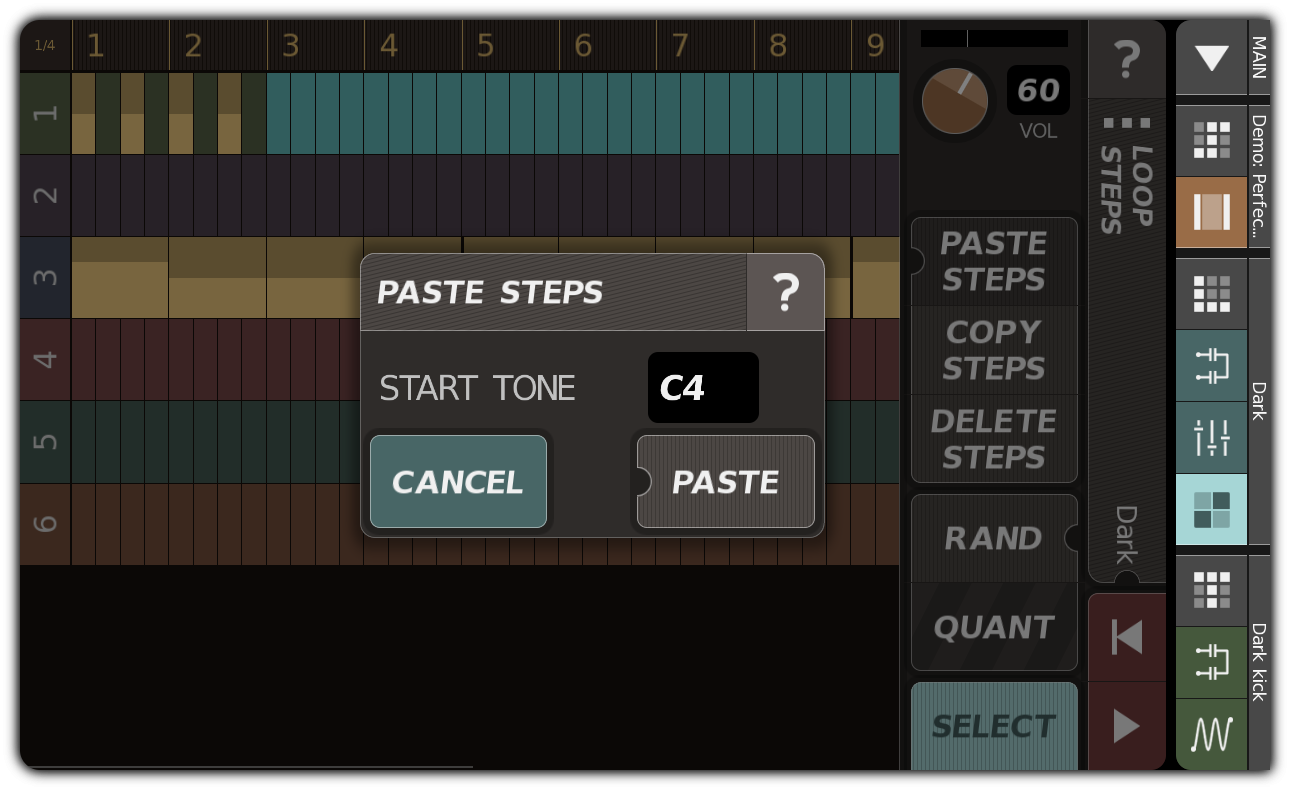
Task: Click the main help question mark icon
Action: coord(1127,60)
